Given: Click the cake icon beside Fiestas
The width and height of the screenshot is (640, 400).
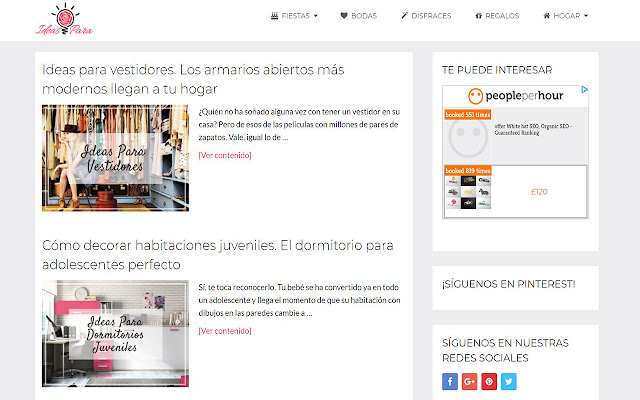Looking at the screenshot, I should coord(274,16).
